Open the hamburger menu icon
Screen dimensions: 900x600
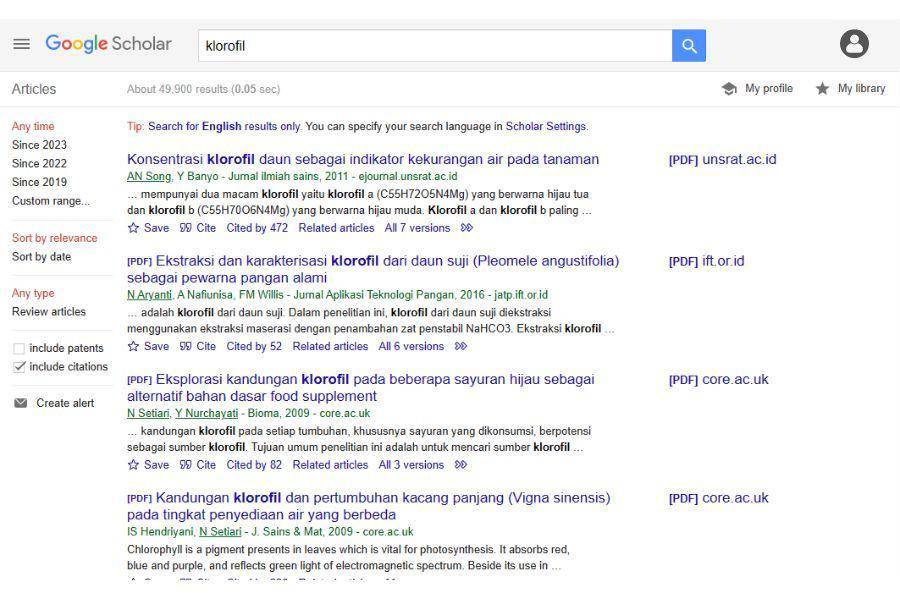pyautogui.click(x=21, y=44)
